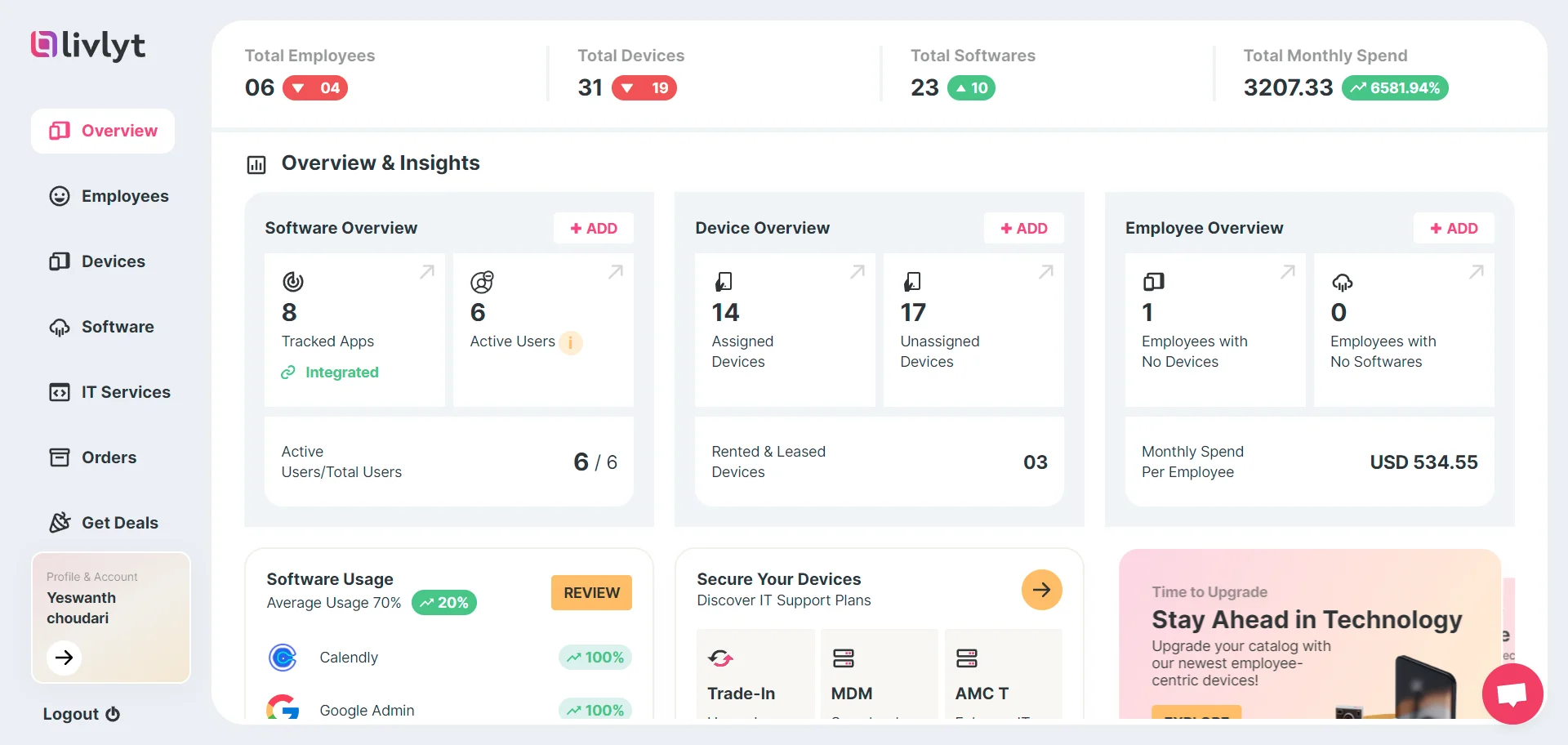Click USD 534.55 monthly spend value
The height and width of the screenshot is (745, 1568).
[1423, 462]
